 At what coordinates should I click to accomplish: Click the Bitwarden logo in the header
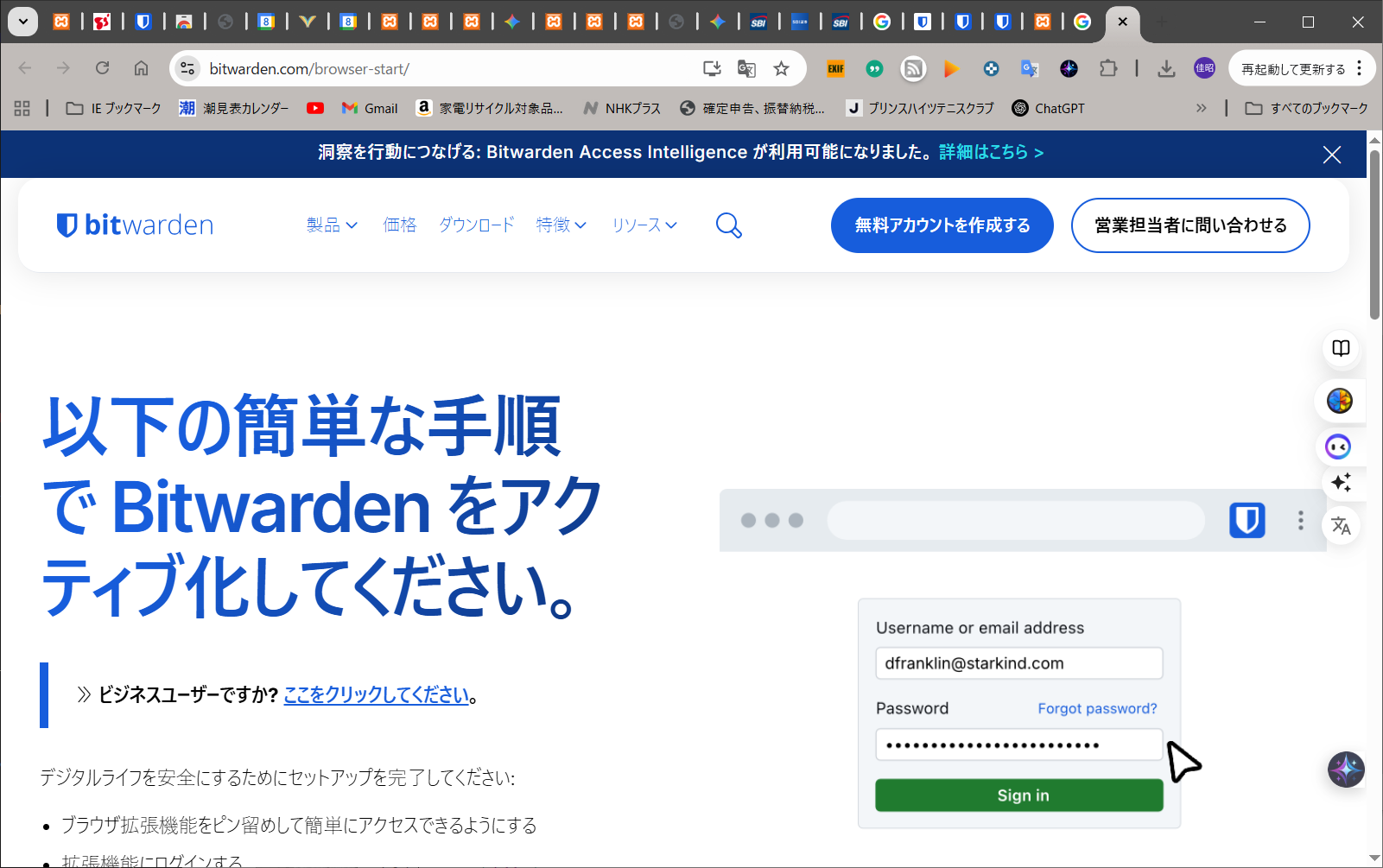point(135,225)
